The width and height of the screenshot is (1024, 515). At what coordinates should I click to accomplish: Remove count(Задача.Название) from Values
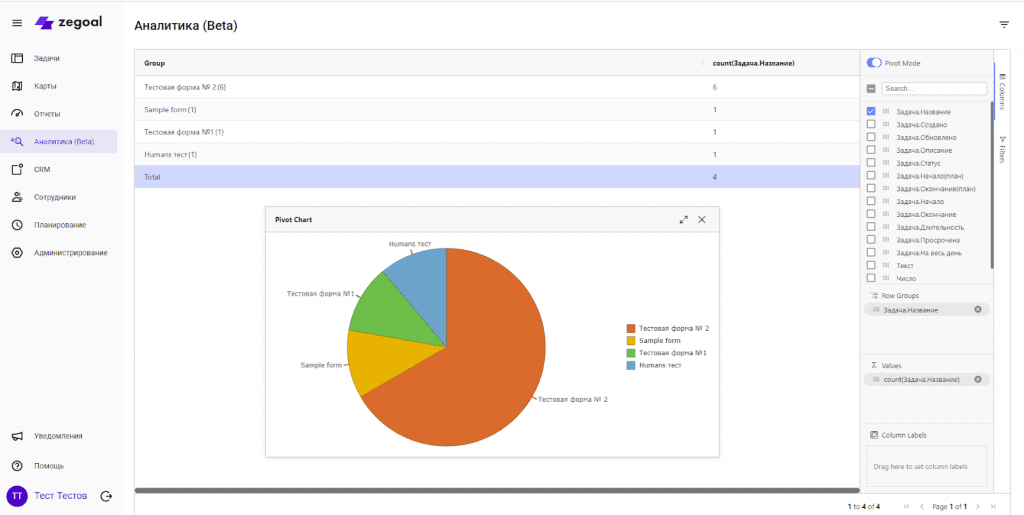(x=978, y=380)
